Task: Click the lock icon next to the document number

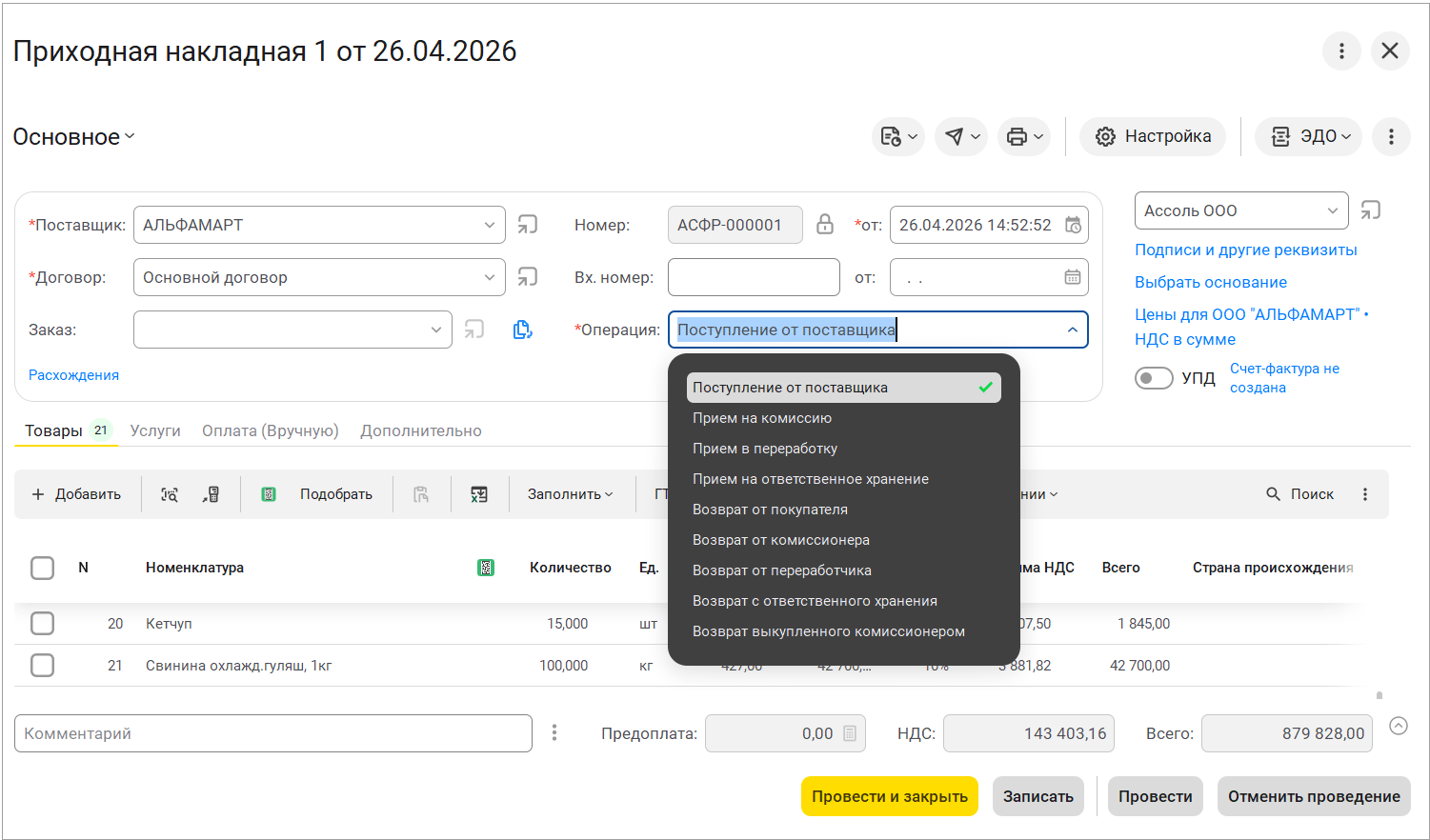Action: [x=825, y=225]
